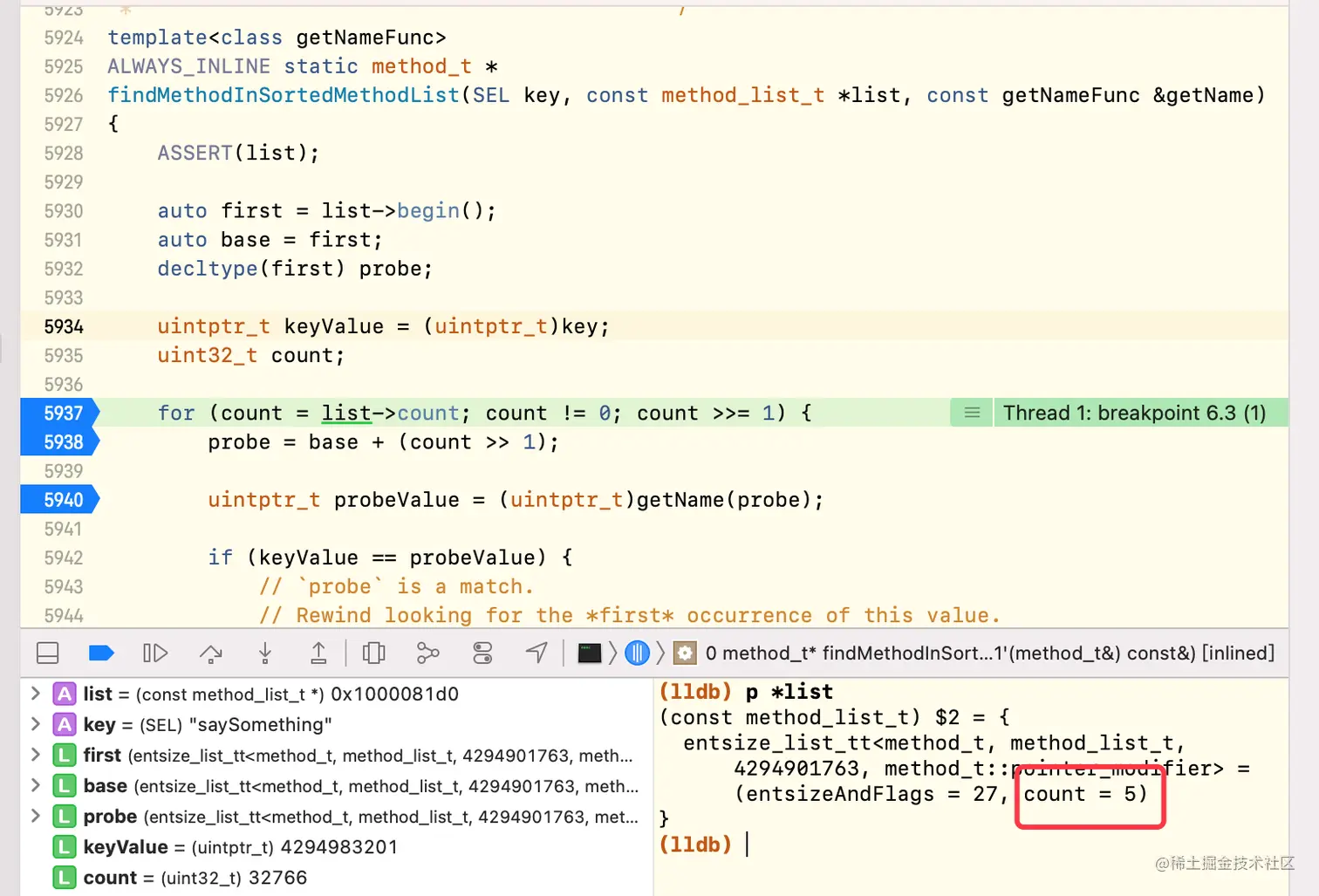The height and width of the screenshot is (896, 1319).
Task: Expand the 'base' variable
Action: [x=35, y=785]
